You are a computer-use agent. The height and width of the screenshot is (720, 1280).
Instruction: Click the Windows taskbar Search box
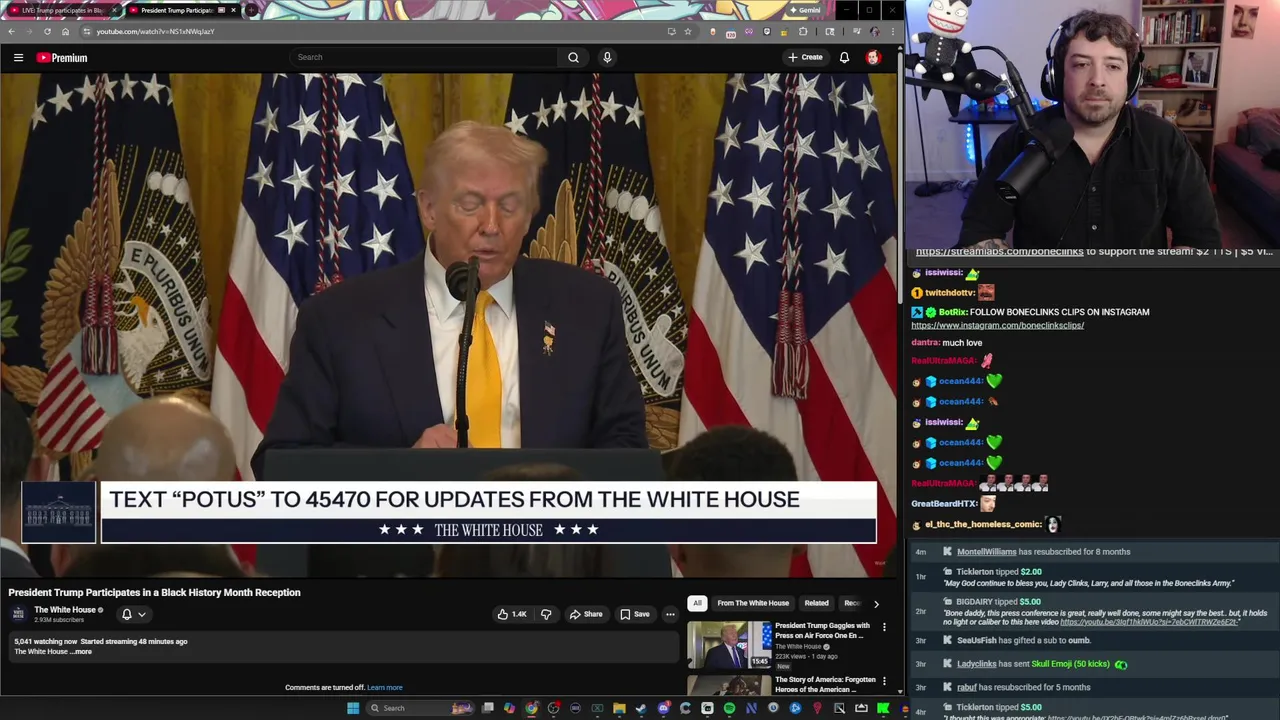pyautogui.click(x=420, y=708)
